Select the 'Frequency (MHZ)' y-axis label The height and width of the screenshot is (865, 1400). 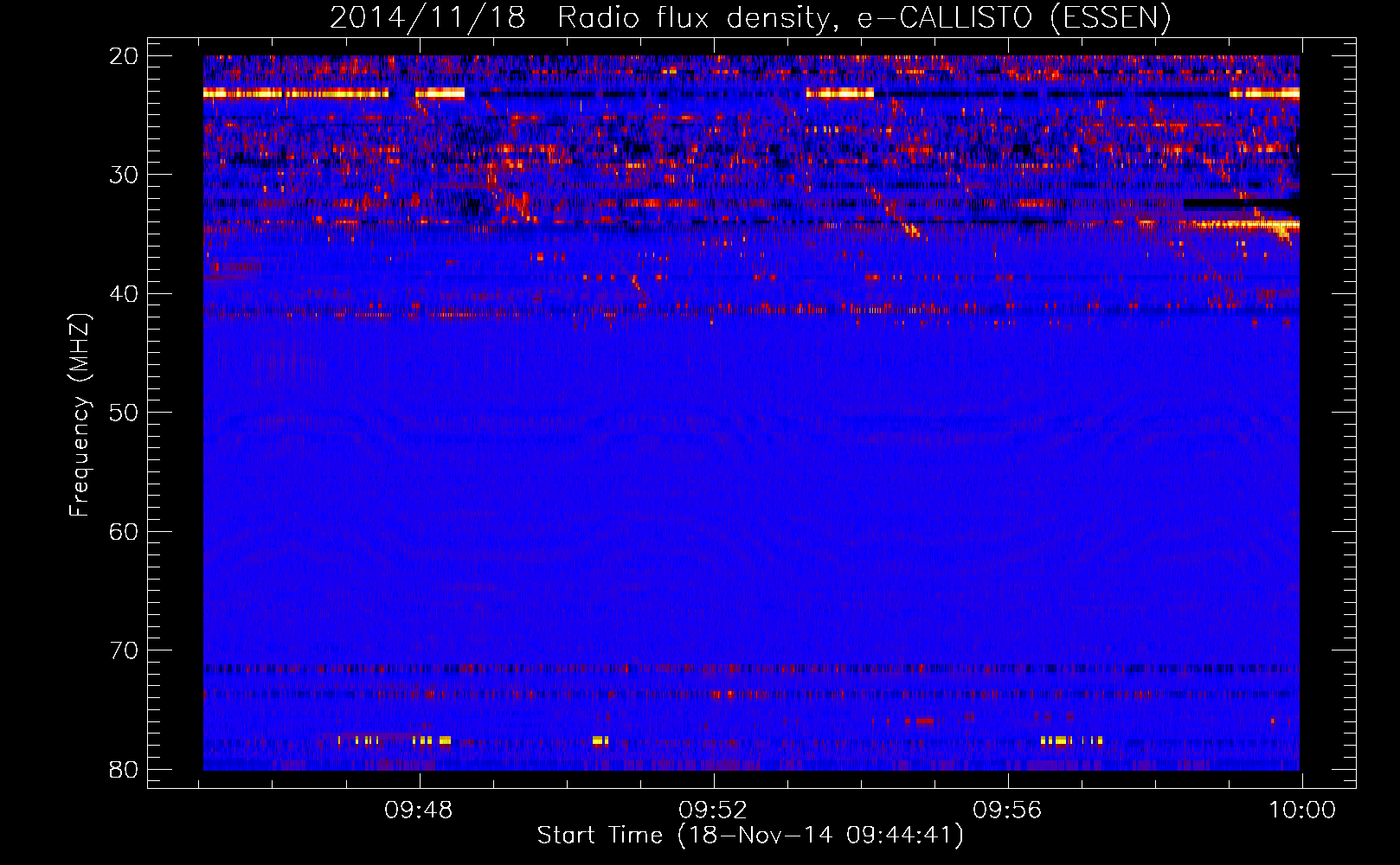pyautogui.click(x=80, y=414)
